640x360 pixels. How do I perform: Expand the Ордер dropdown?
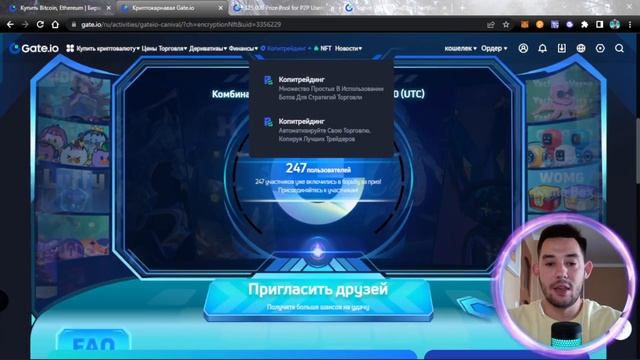(x=494, y=49)
